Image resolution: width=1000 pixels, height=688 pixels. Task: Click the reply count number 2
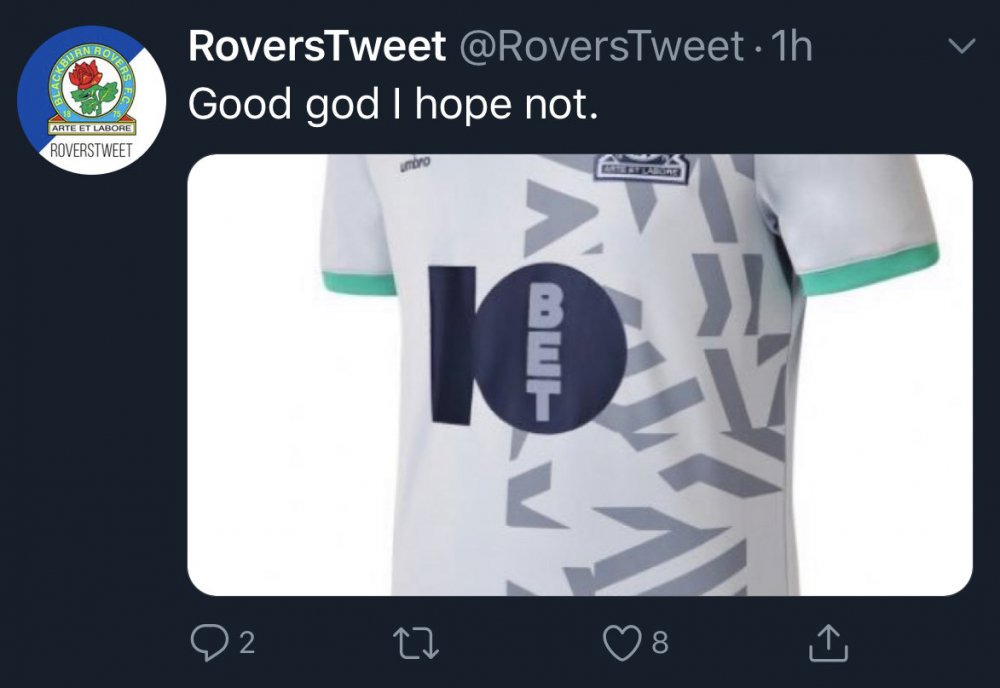coord(246,642)
